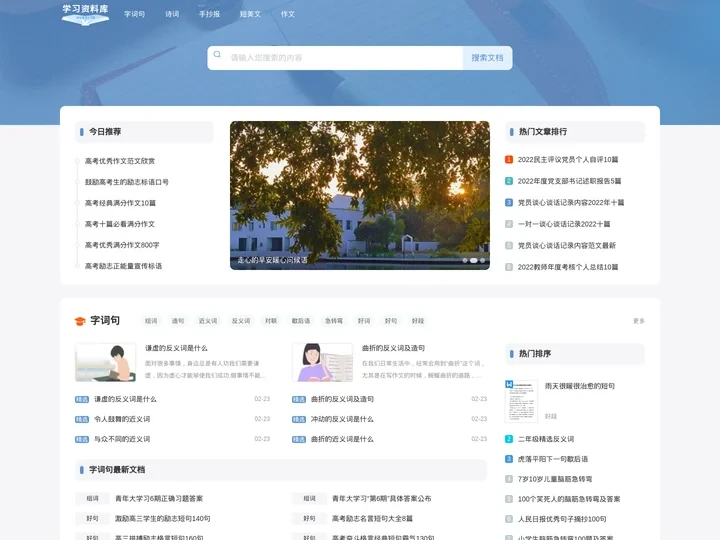Select the 反义词 tag pill

pos(241,321)
